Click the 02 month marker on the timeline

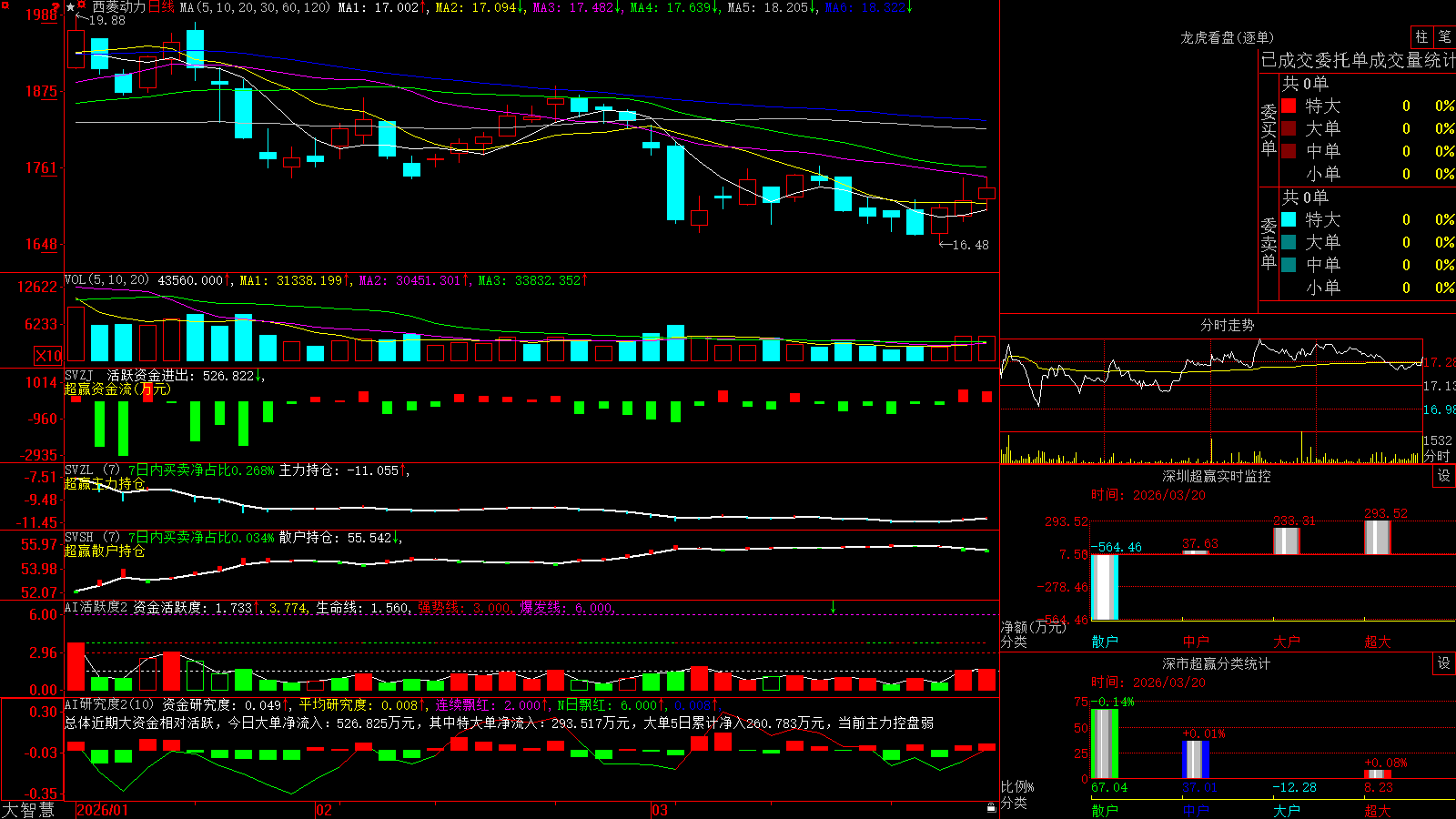pos(324,810)
